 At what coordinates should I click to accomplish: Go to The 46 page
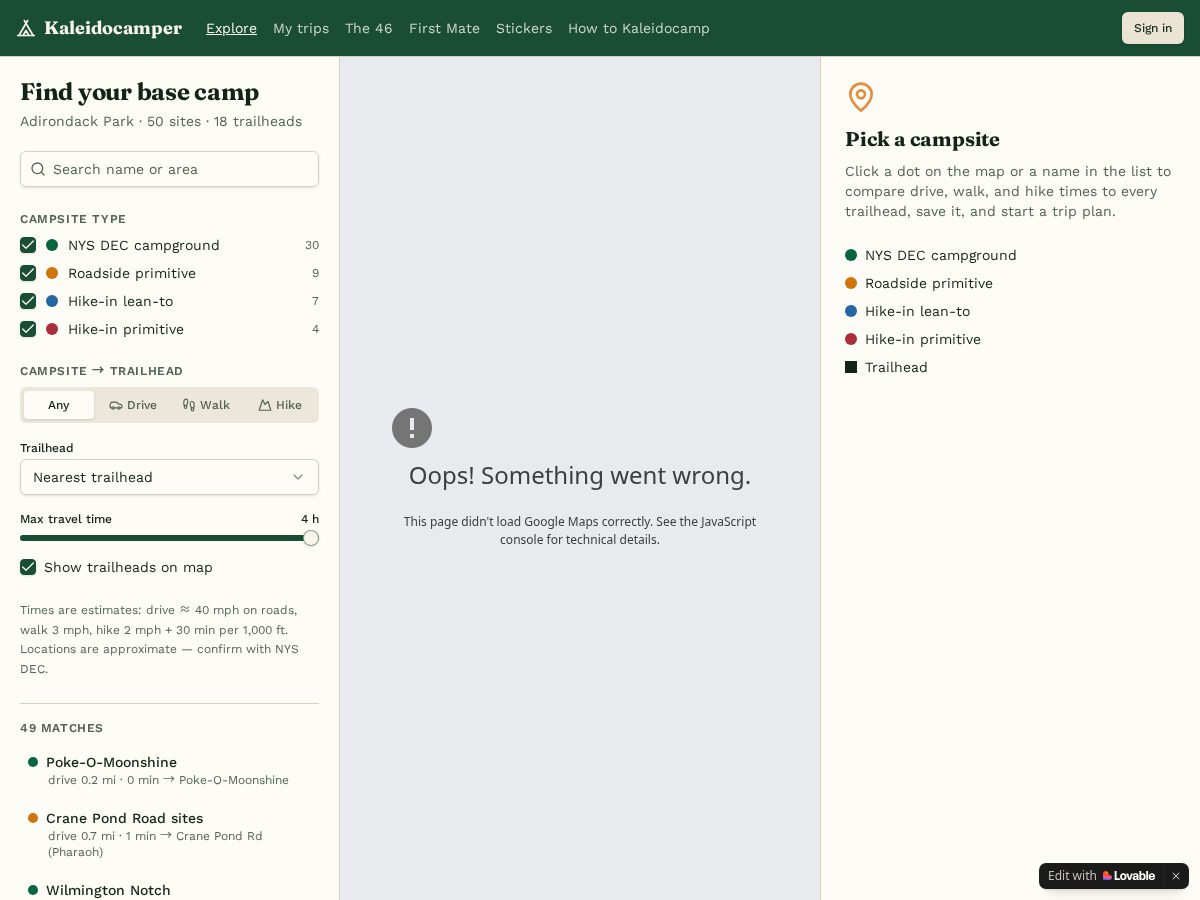click(369, 28)
